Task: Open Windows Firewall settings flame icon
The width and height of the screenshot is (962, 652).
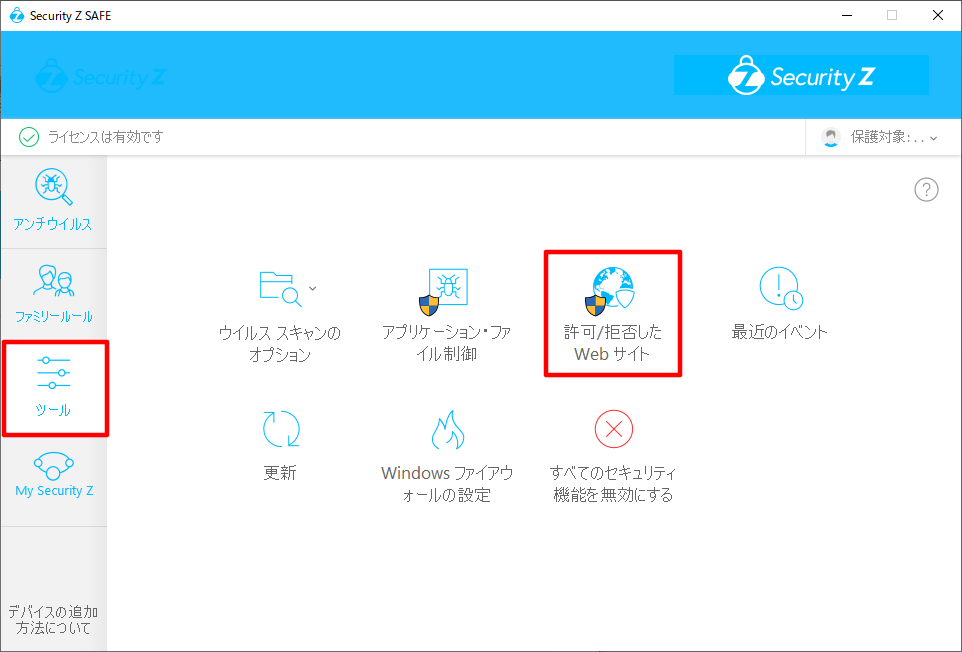Action: pos(447,430)
